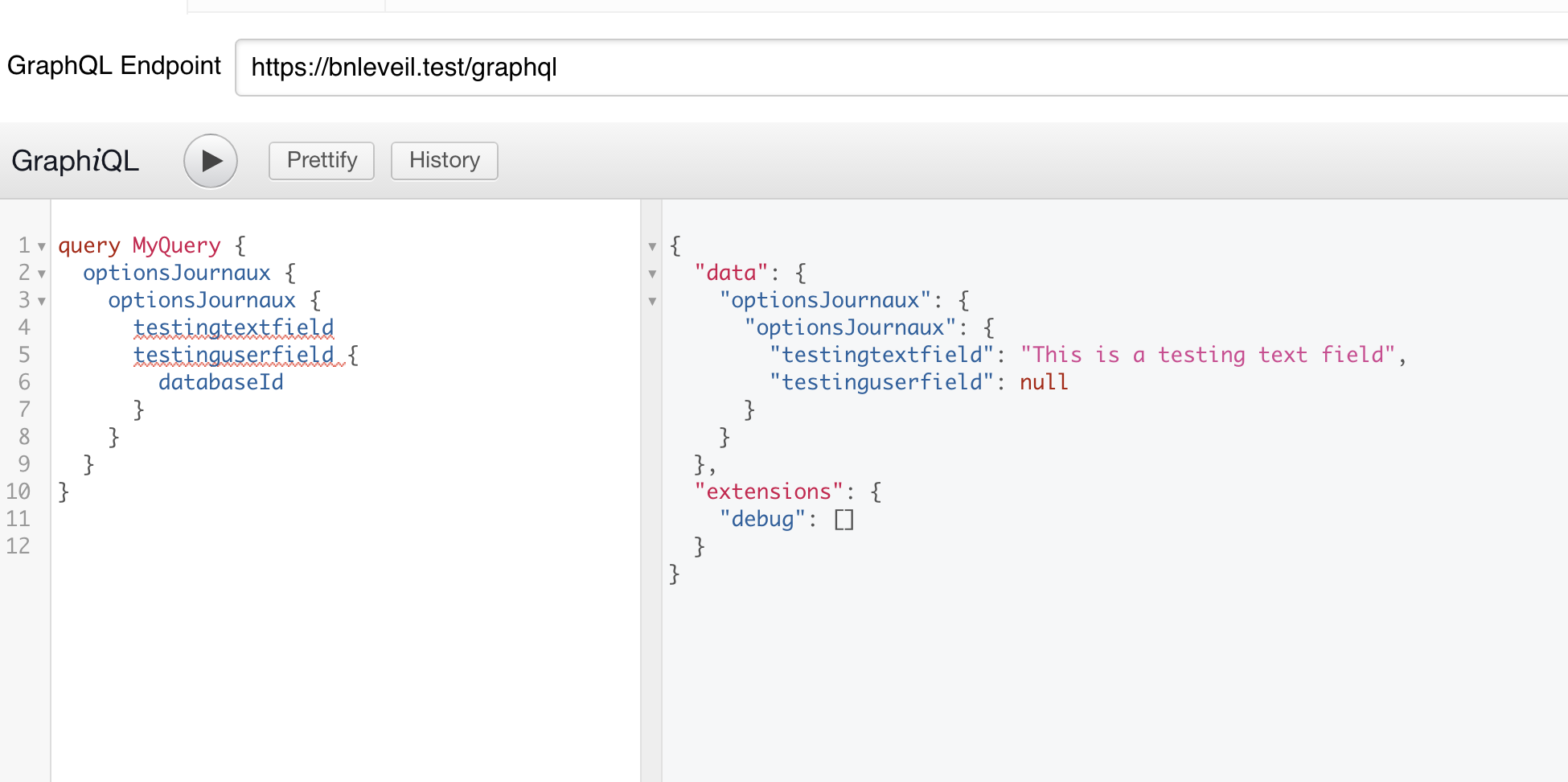
Task: Click the Prettify button
Action: pos(322,161)
